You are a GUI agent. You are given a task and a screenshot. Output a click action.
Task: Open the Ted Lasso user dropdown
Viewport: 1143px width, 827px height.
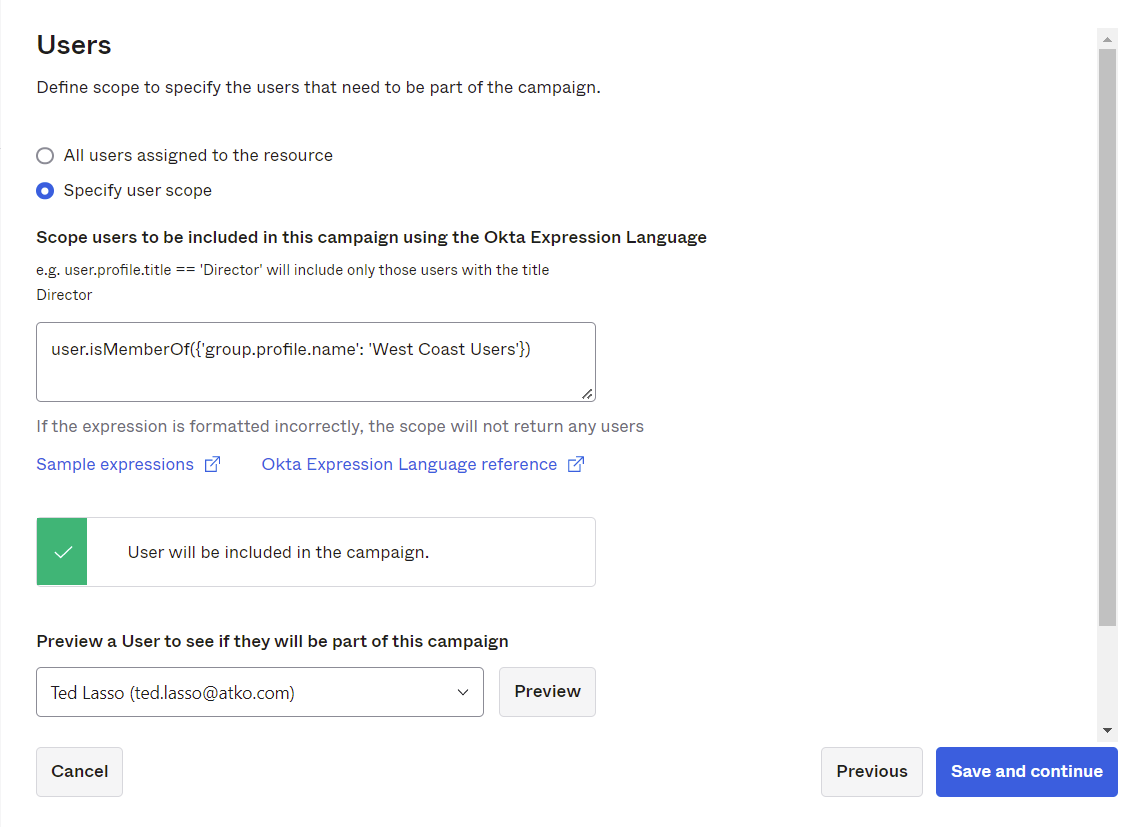tap(259, 692)
